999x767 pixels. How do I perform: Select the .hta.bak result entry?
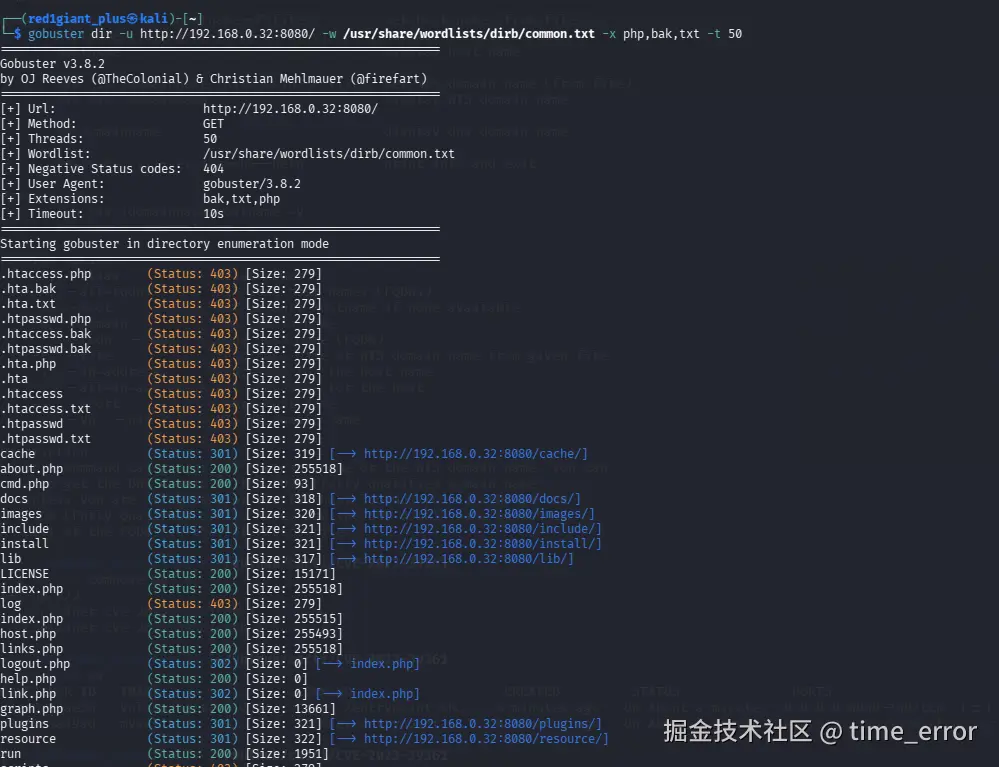[28, 289]
